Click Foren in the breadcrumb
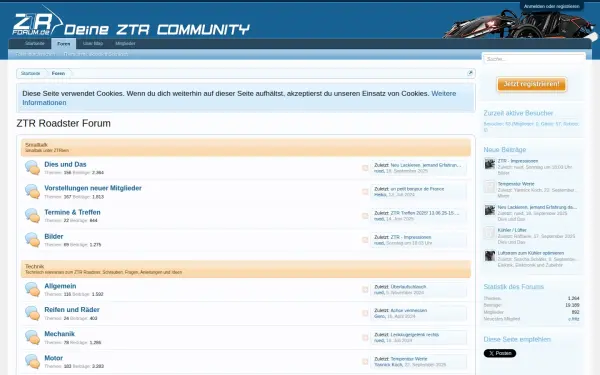This screenshot has height=375, width=600. point(58,73)
